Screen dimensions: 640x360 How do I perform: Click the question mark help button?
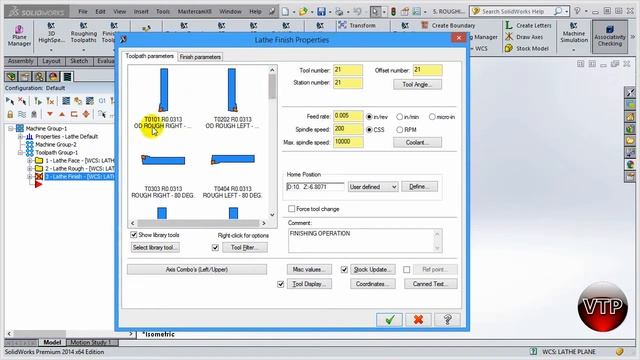pos(447,320)
